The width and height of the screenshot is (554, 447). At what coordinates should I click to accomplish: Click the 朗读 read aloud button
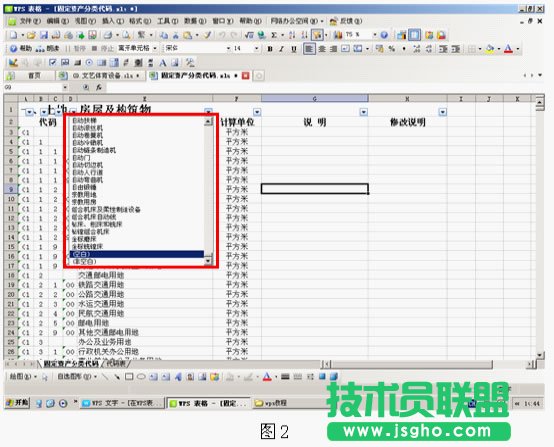click(x=47, y=48)
